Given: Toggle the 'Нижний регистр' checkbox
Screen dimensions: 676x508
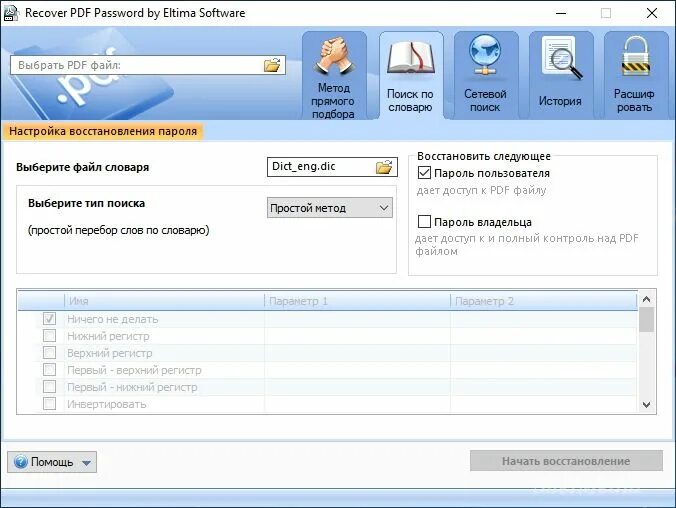Looking at the screenshot, I should click(x=50, y=336).
